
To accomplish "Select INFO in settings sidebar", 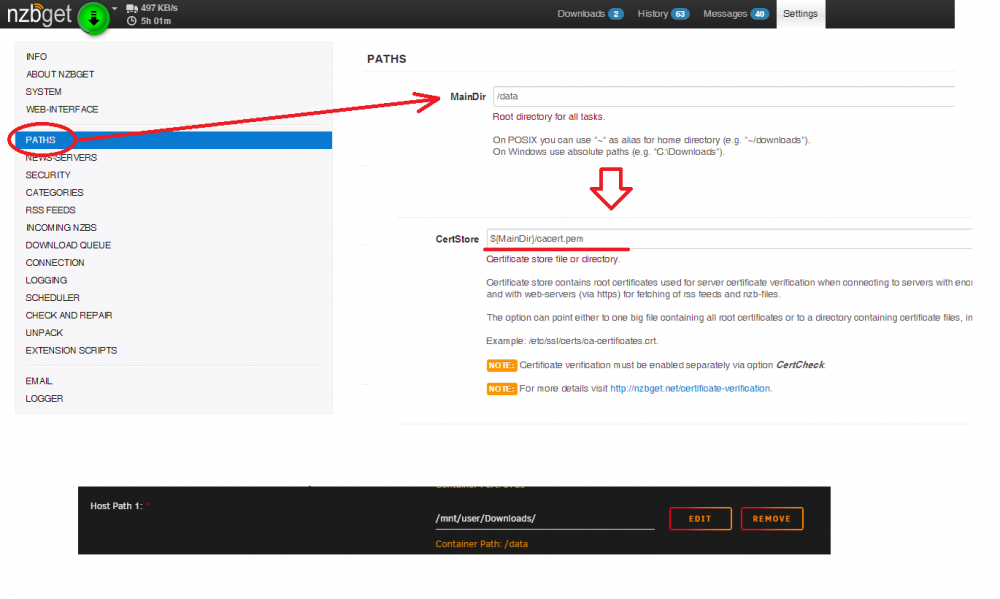I will (36, 57).
